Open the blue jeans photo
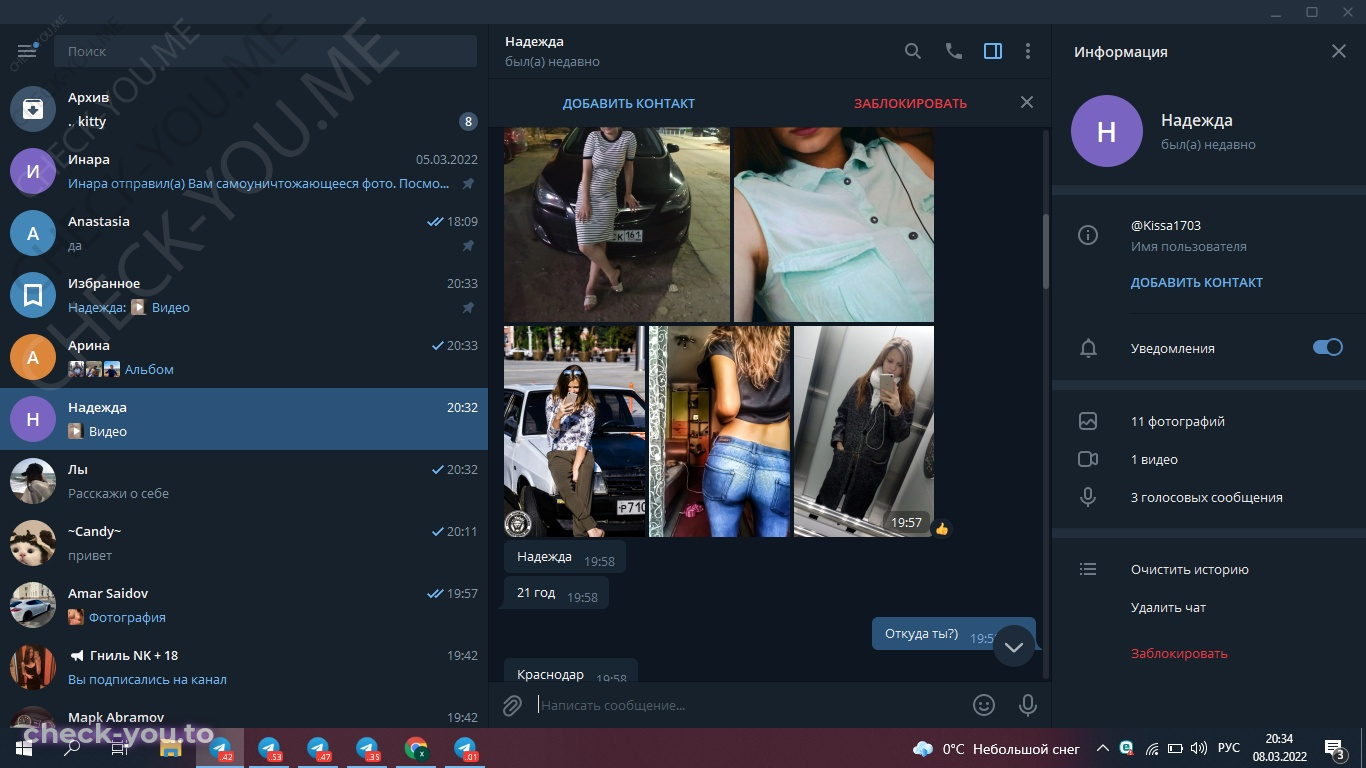This screenshot has width=1366, height=768. pyautogui.click(x=720, y=431)
